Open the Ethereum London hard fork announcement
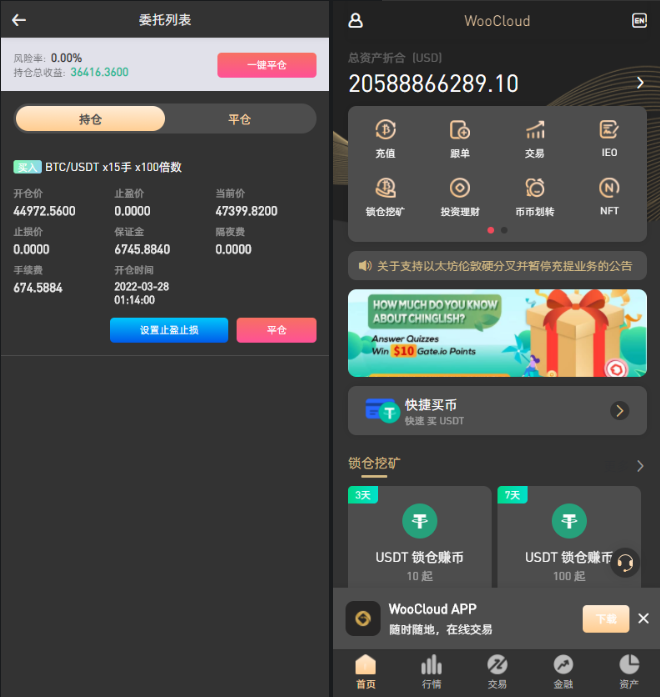 pos(497,266)
